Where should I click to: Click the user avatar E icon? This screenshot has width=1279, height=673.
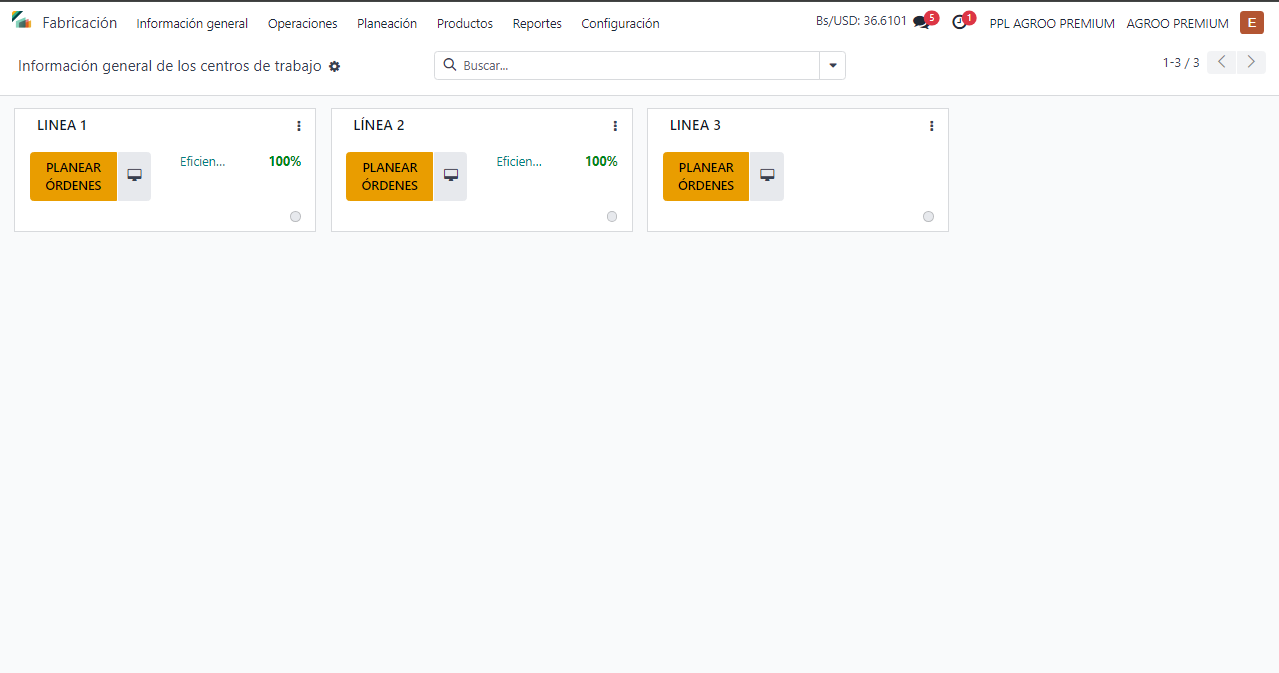(1251, 23)
